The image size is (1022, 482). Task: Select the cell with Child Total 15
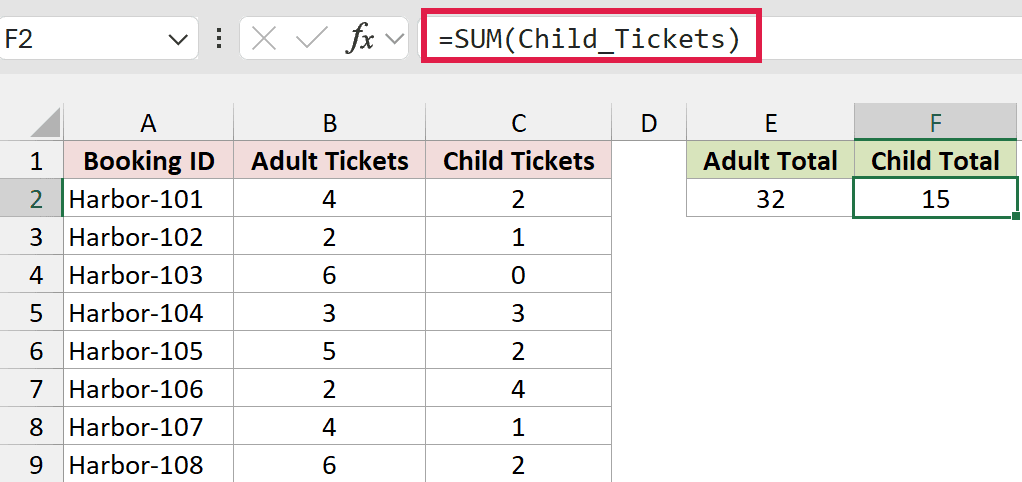pos(935,199)
